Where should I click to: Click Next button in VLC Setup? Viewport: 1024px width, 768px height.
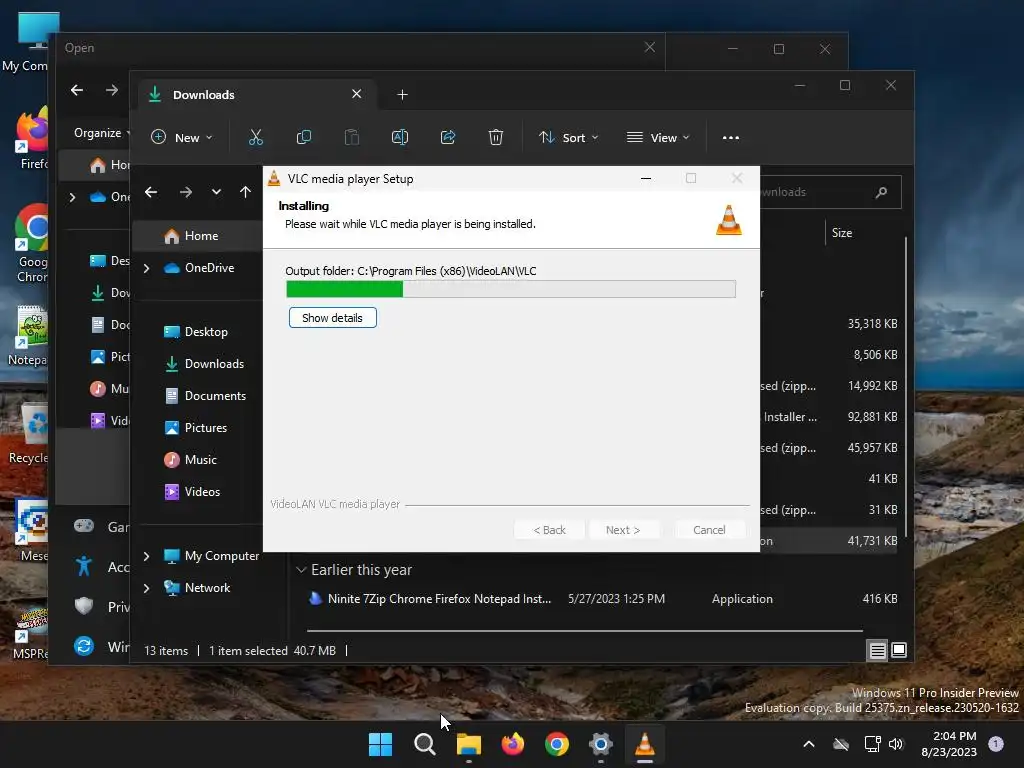pos(623,530)
